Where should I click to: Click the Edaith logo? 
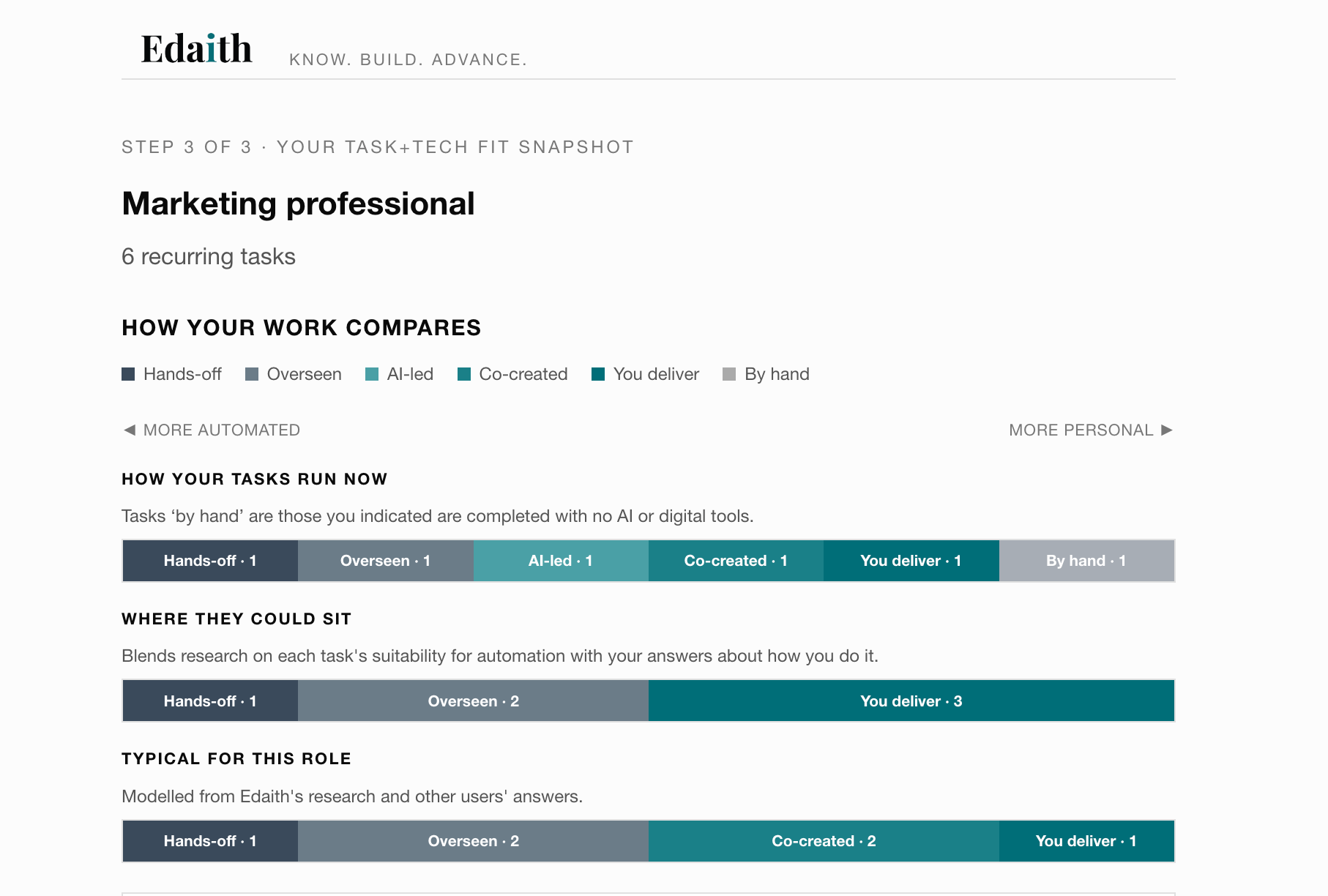[x=196, y=49]
